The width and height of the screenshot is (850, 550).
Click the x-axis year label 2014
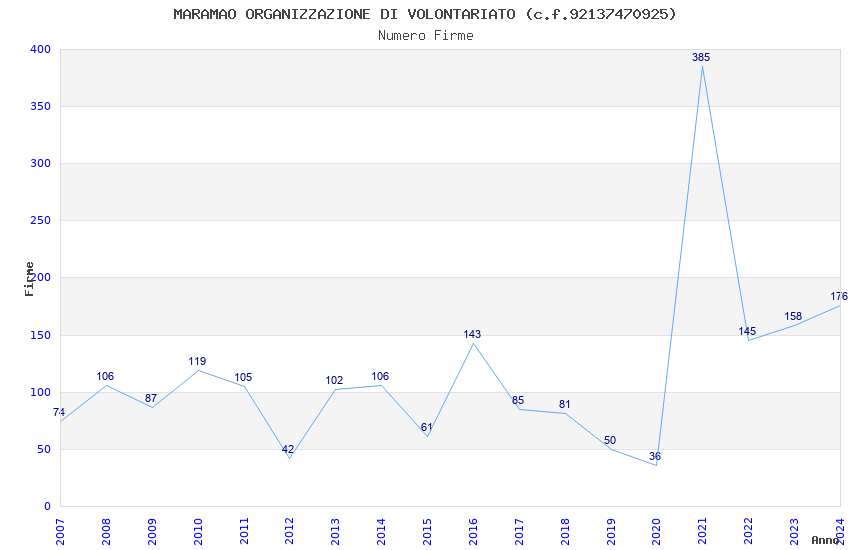click(x=381, y=532)
